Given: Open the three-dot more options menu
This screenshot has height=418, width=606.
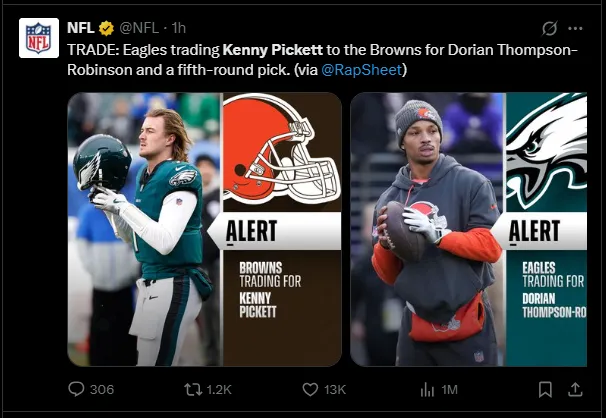Looking at the screenshot, I should pos(576,28).
